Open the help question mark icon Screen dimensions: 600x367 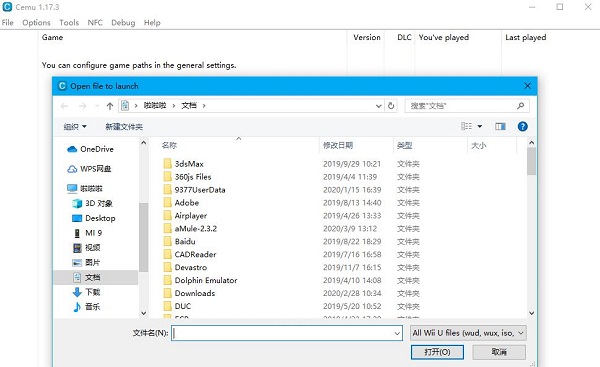pyautogui.click(x=522, y=126)
